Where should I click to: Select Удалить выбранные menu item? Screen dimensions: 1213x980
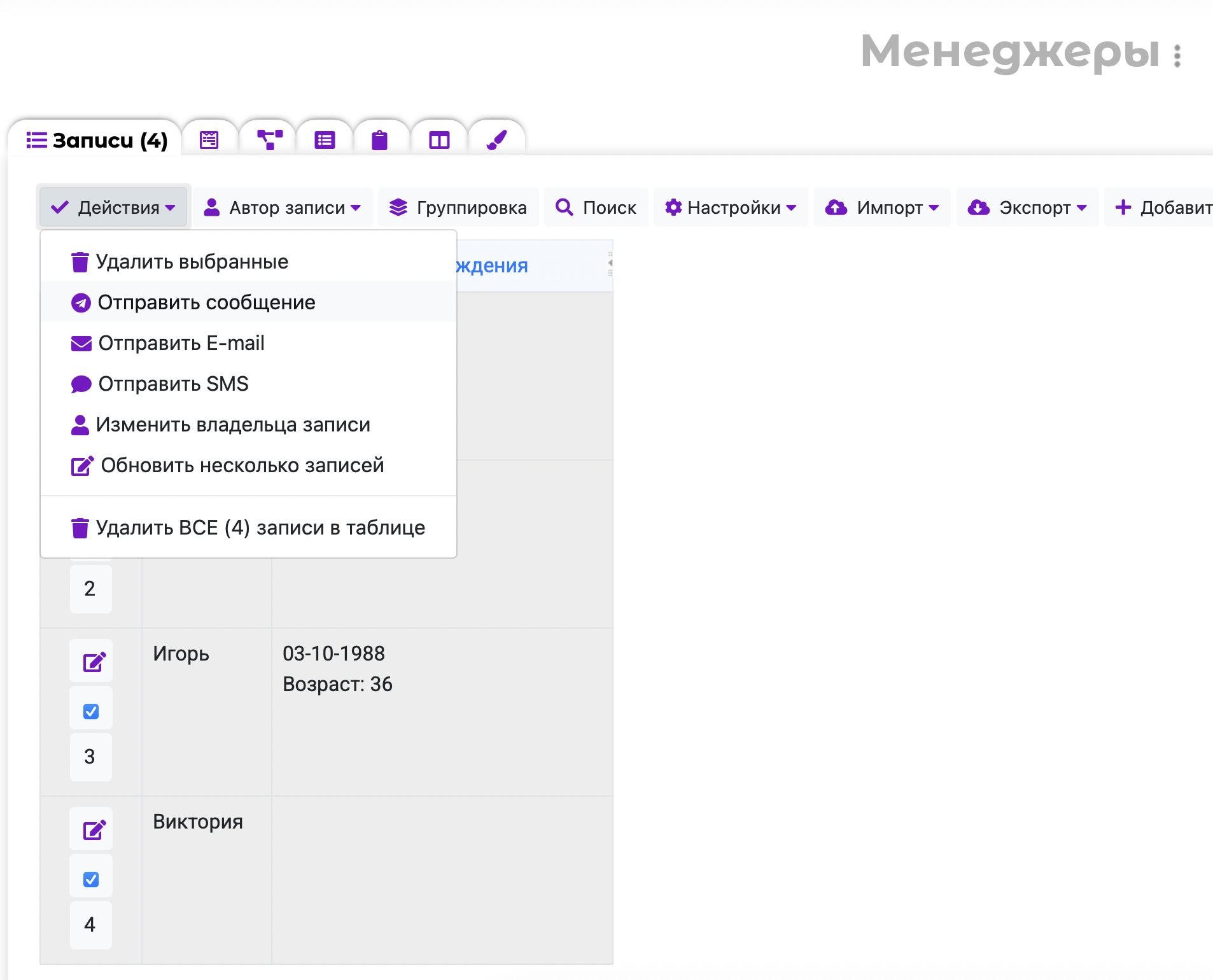[x=192, y=262]
